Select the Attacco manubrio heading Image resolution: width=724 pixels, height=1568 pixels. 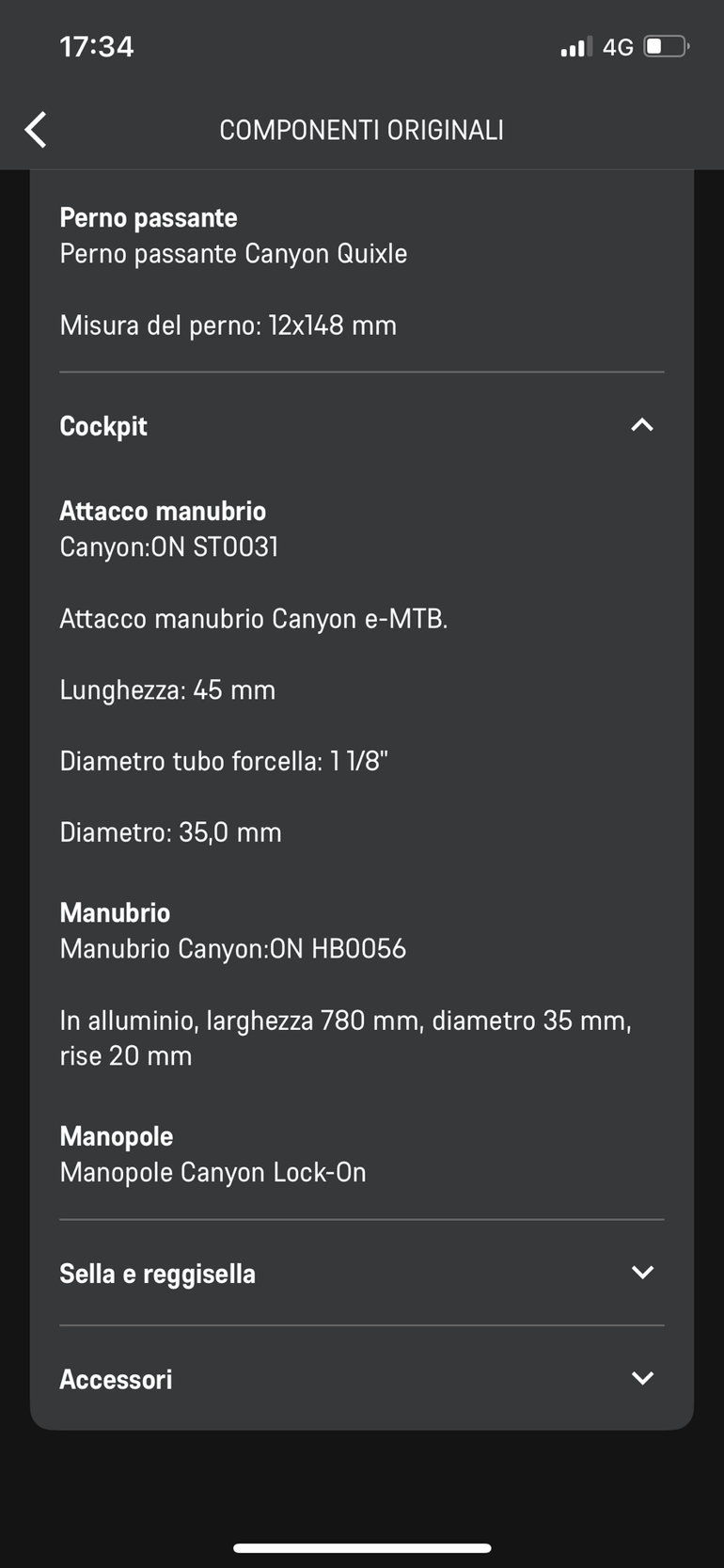point(163,511)
